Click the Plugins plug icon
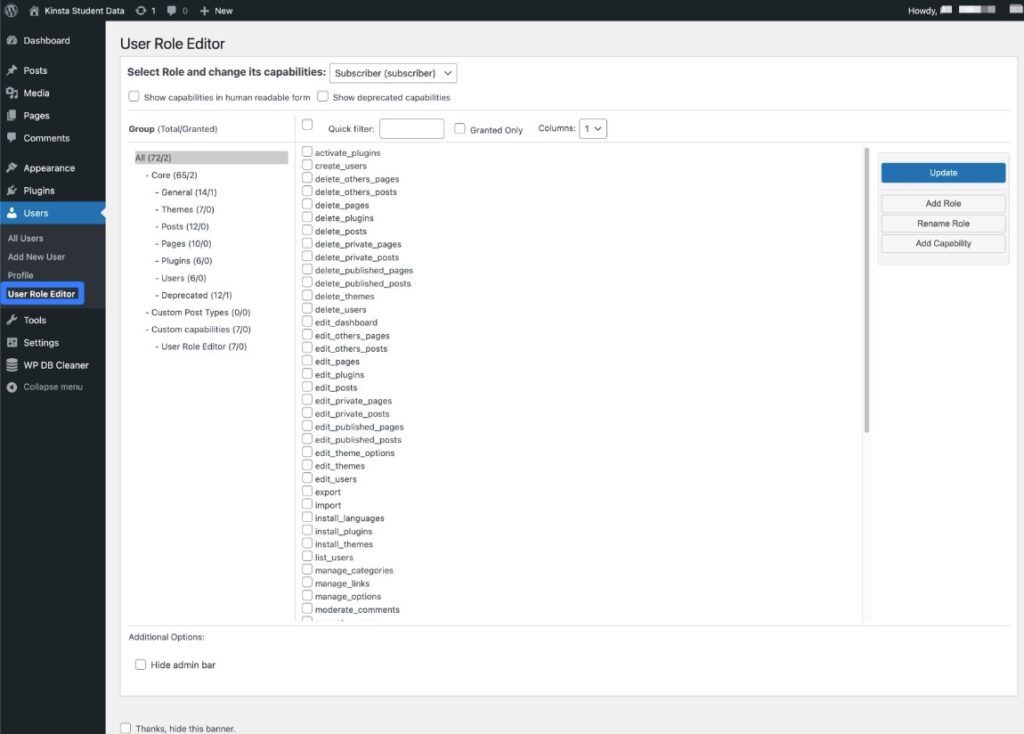The width and height of the screenshot is (1024, 734). click(x=13, y=190)
